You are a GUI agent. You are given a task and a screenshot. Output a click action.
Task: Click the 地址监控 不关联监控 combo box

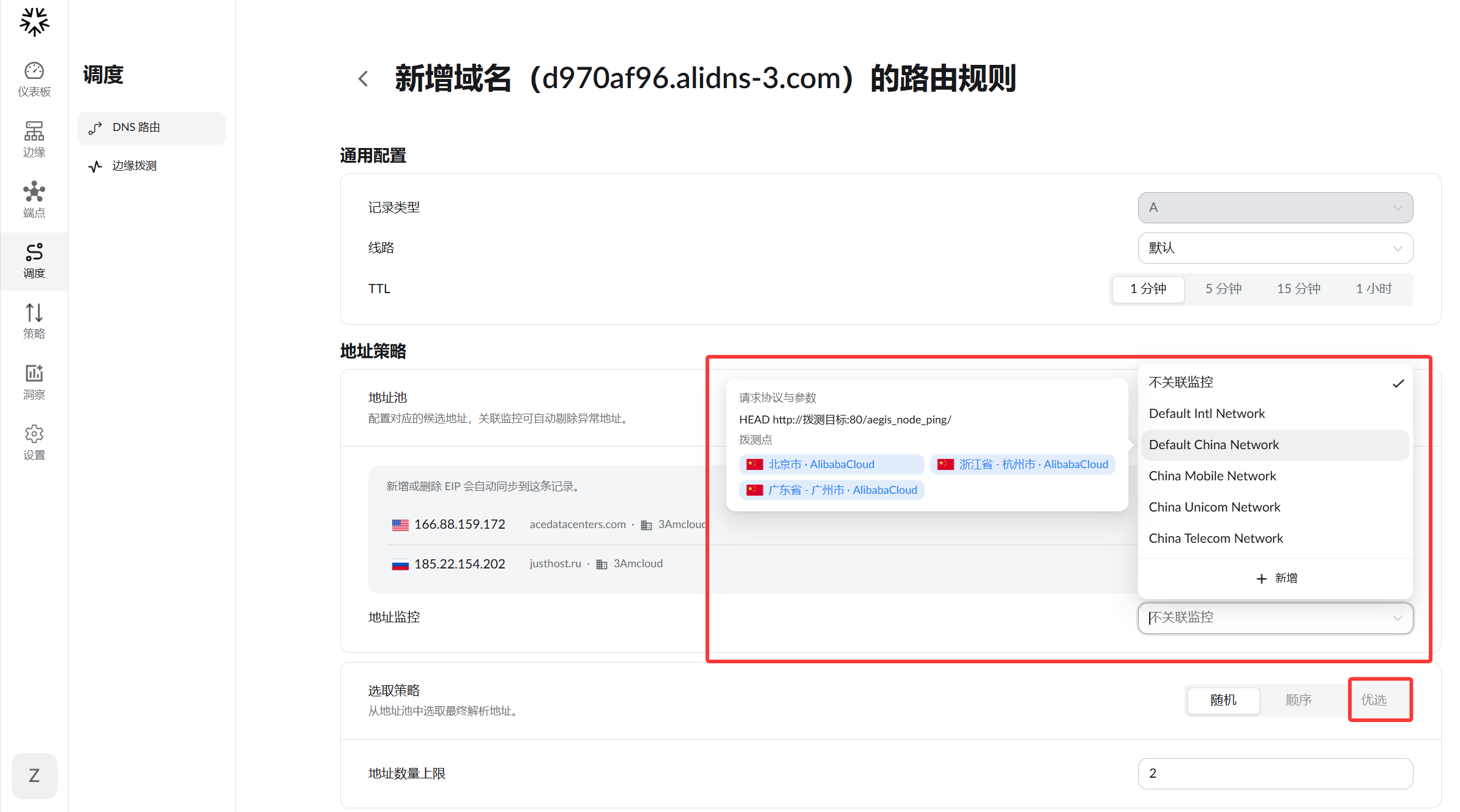coord(1275,618)
